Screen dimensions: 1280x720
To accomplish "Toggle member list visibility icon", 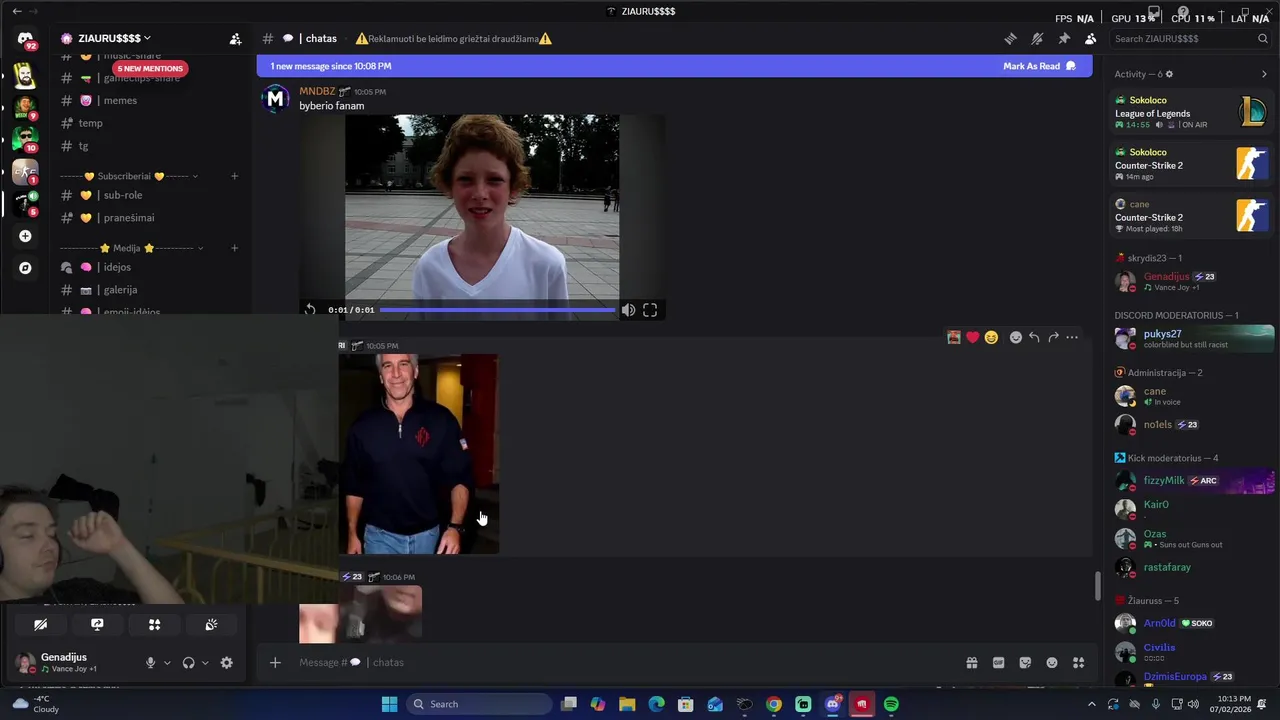I will [1091, 39].
